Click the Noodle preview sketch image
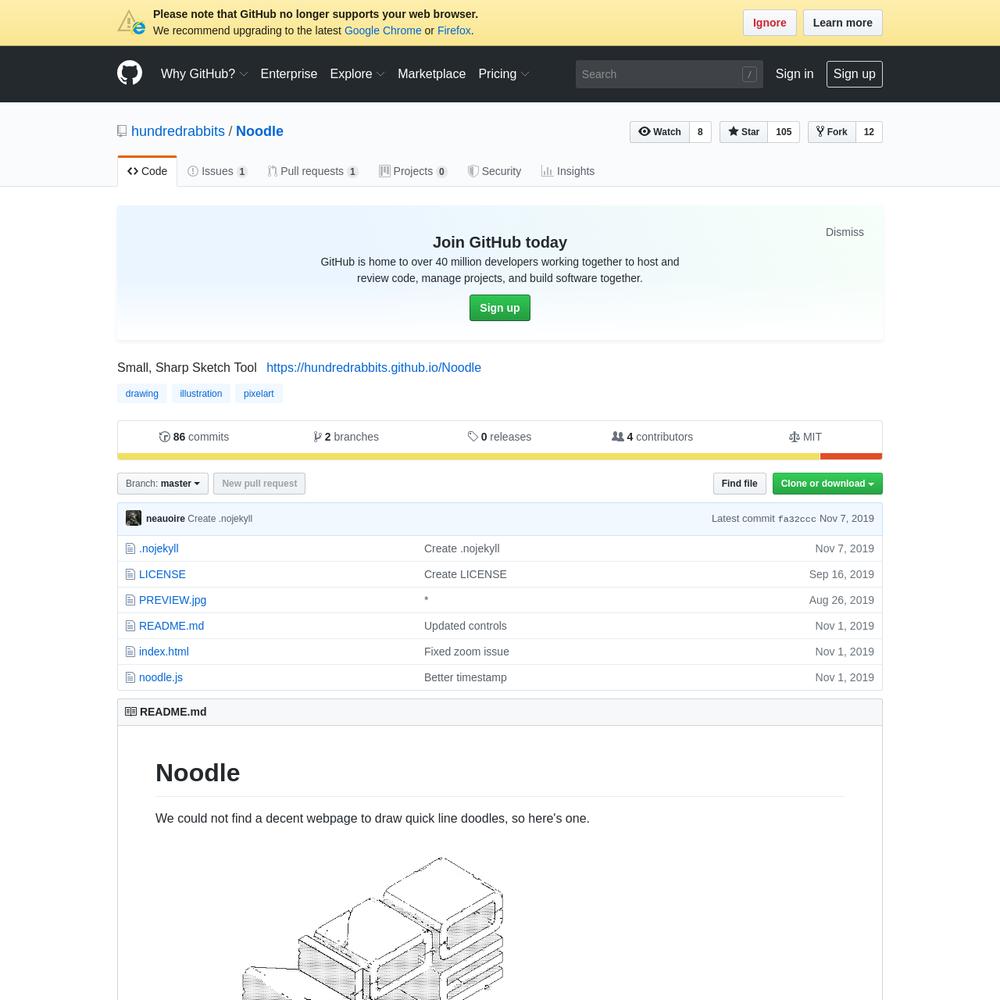Image resolution: width=1000 pixels, height=1000 pixels. [x=373, y=928]
